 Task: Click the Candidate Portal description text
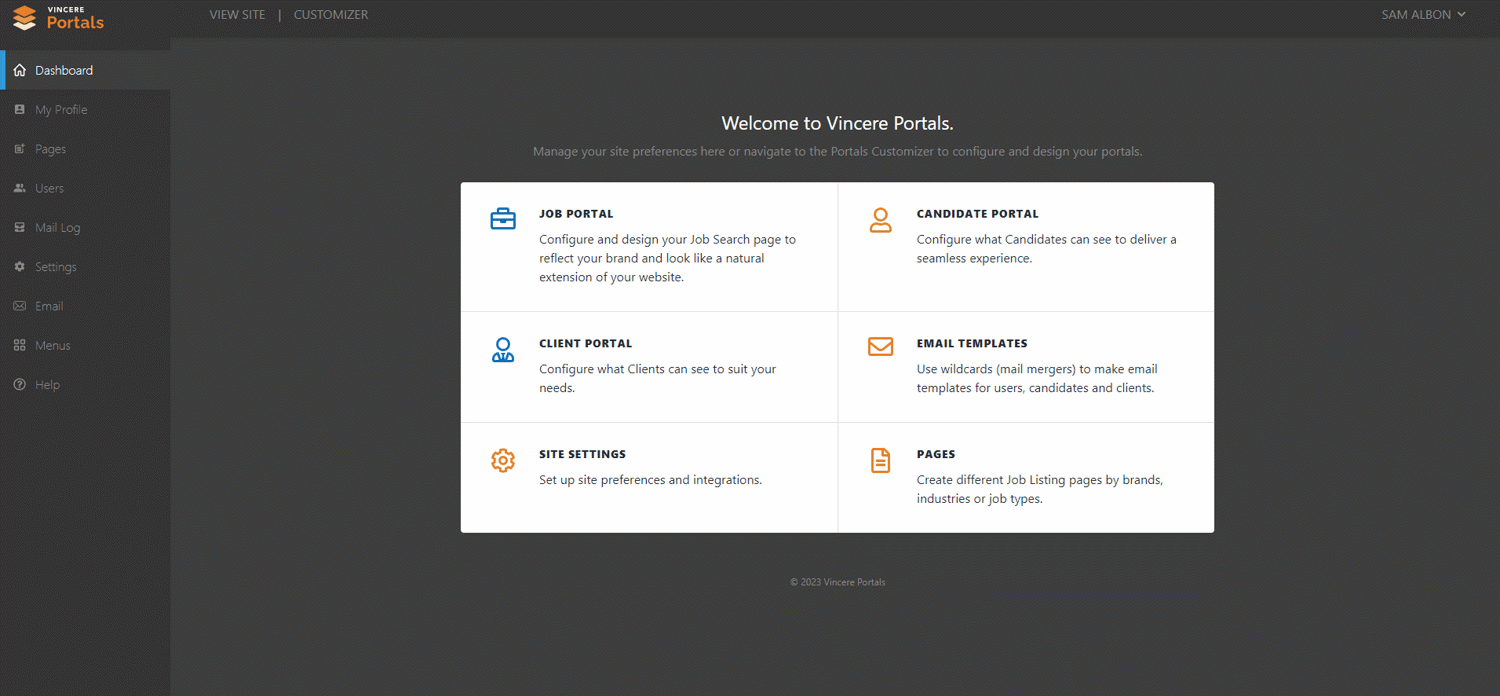[1046, 249]
